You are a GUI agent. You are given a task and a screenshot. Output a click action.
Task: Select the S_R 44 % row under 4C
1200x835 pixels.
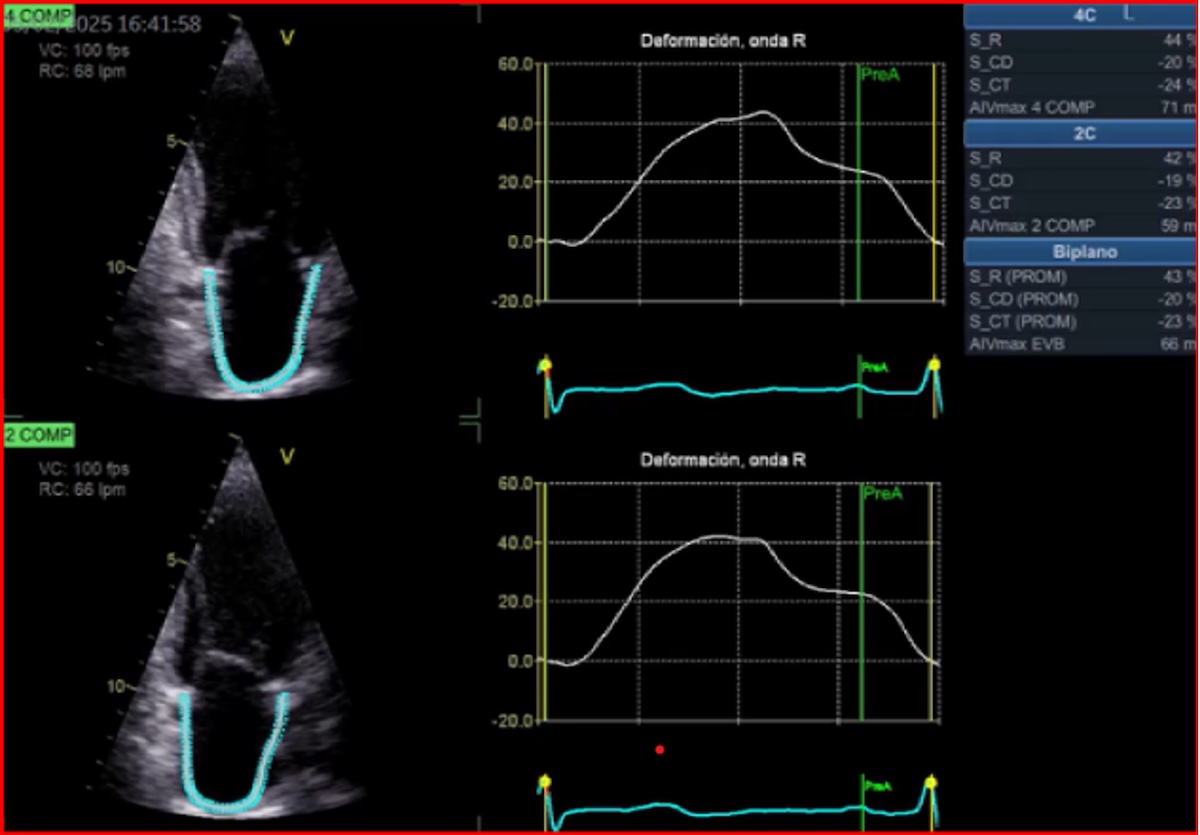tap(1082, 41)
